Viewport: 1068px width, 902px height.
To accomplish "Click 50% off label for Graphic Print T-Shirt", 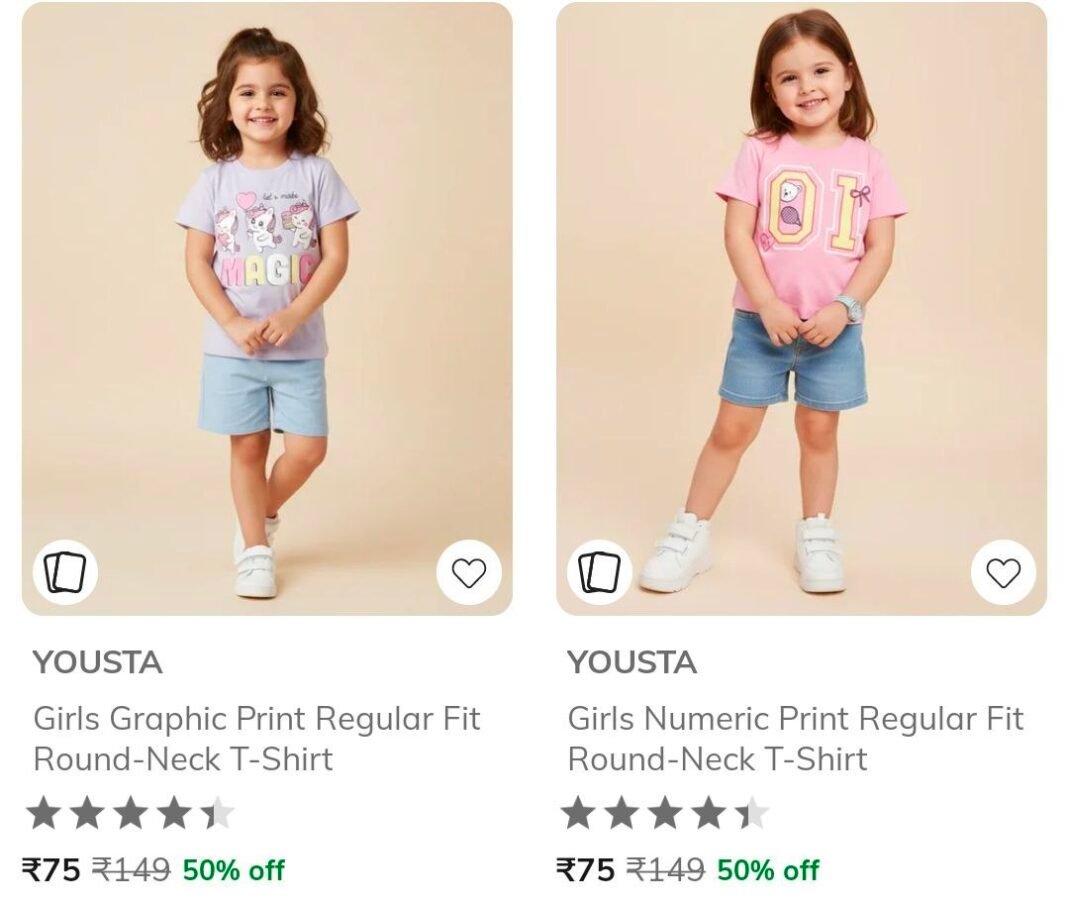I will click(x=234, y=870).
